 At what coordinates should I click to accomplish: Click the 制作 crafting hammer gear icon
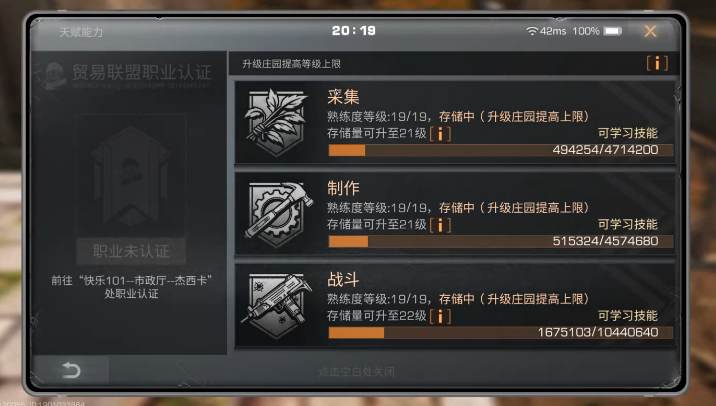click(279, 215)
